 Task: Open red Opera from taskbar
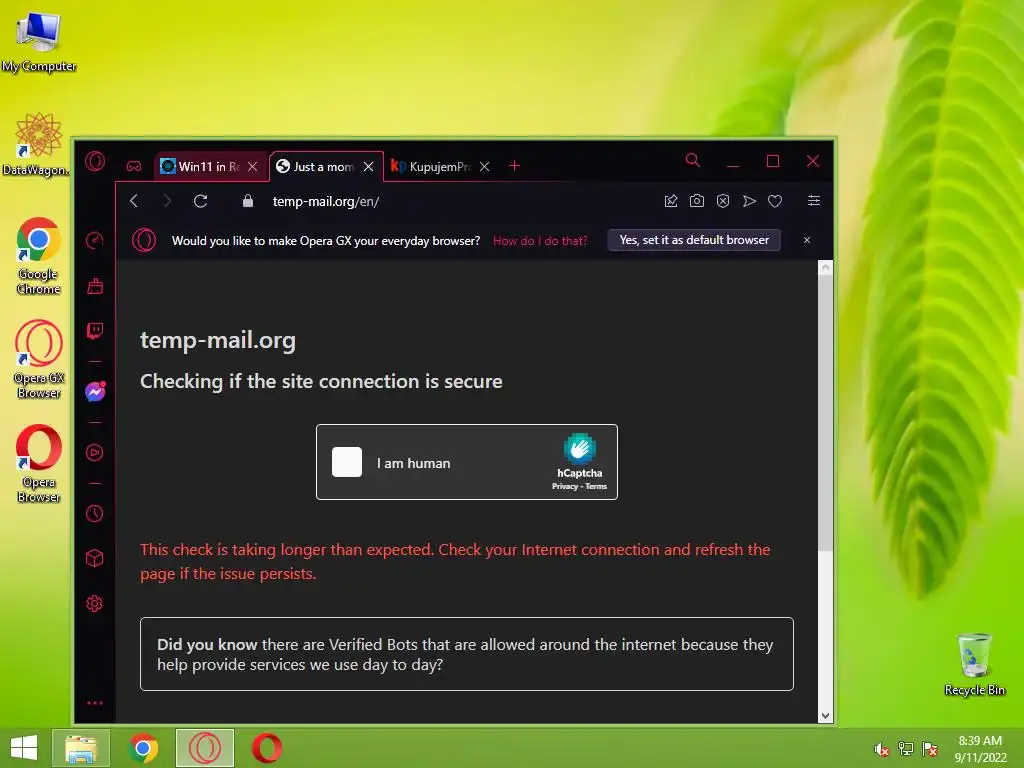tap(266, 748)
